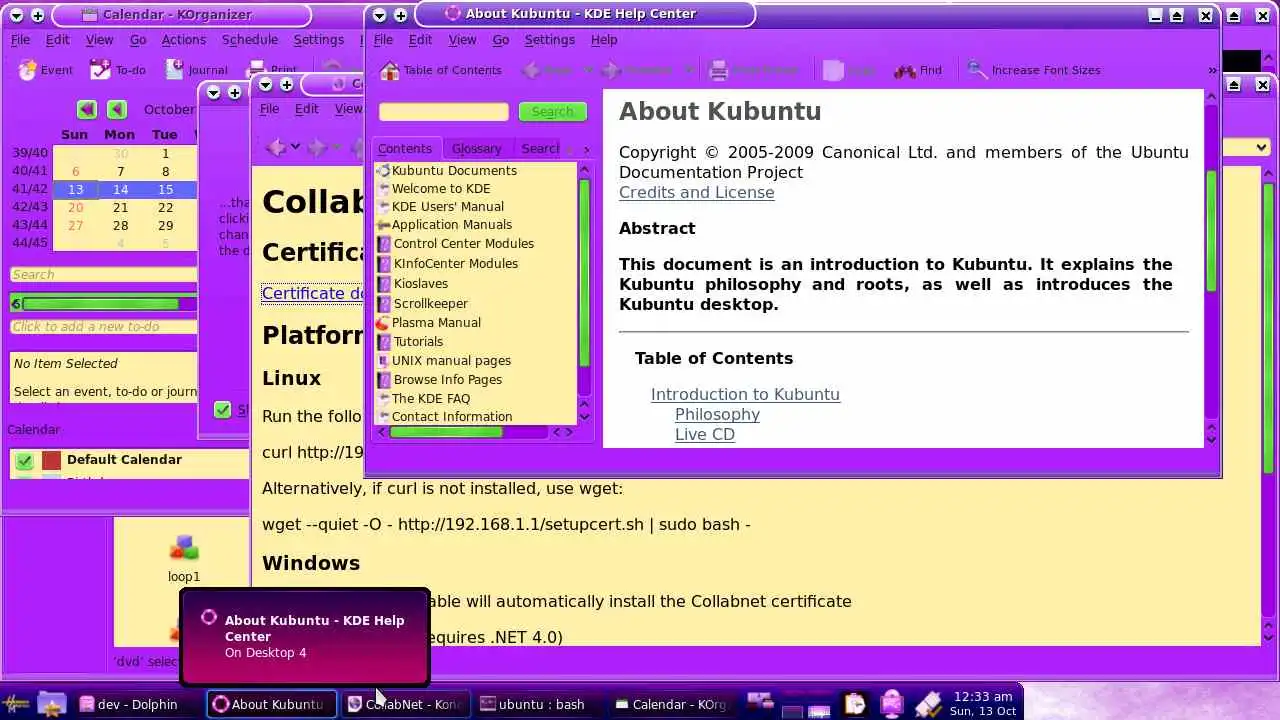1280x720 pixels.
Task: Select October 14 in the calendar
Action: [x=120, y=189]
